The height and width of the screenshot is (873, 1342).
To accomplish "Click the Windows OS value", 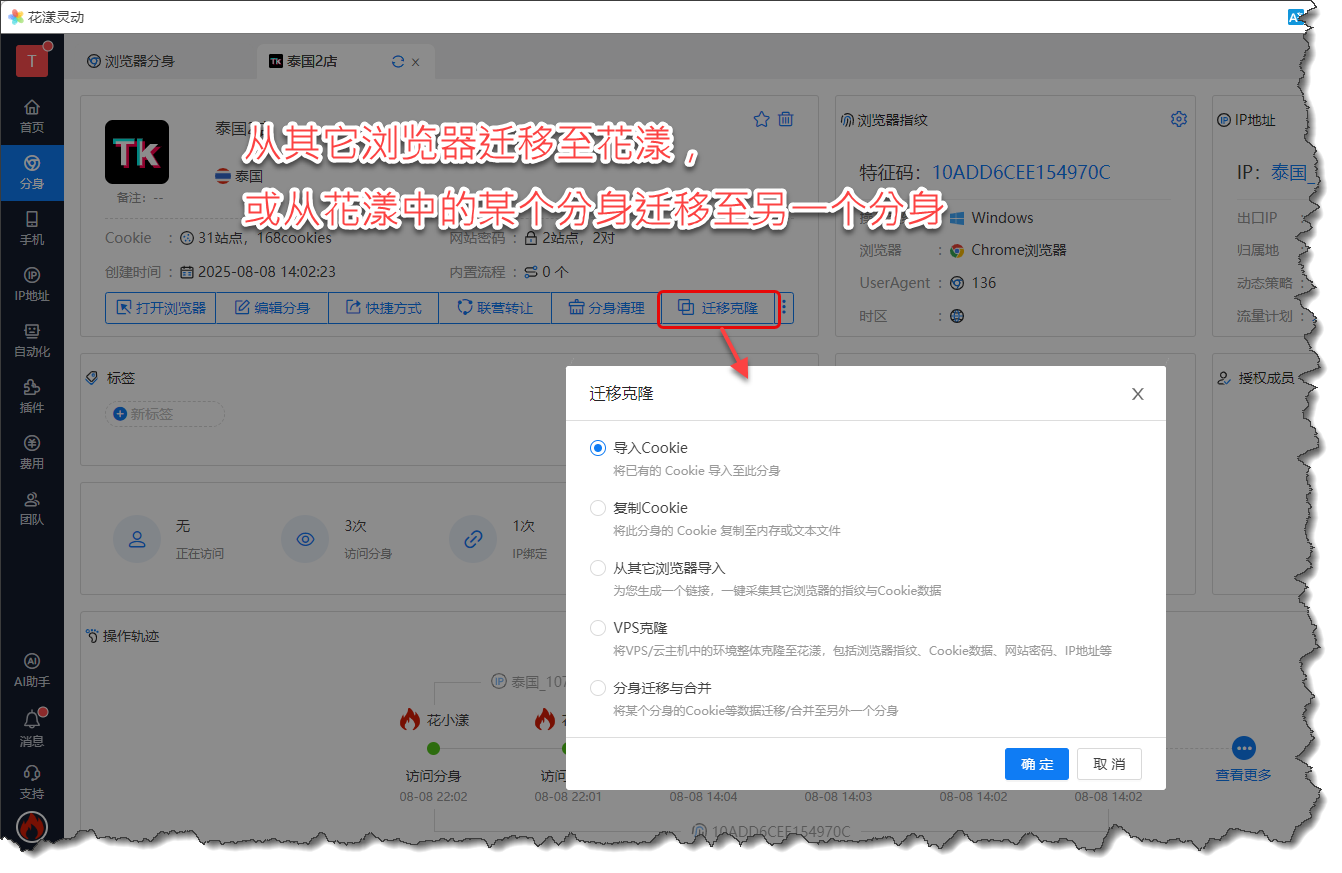I will [1002, 218].
